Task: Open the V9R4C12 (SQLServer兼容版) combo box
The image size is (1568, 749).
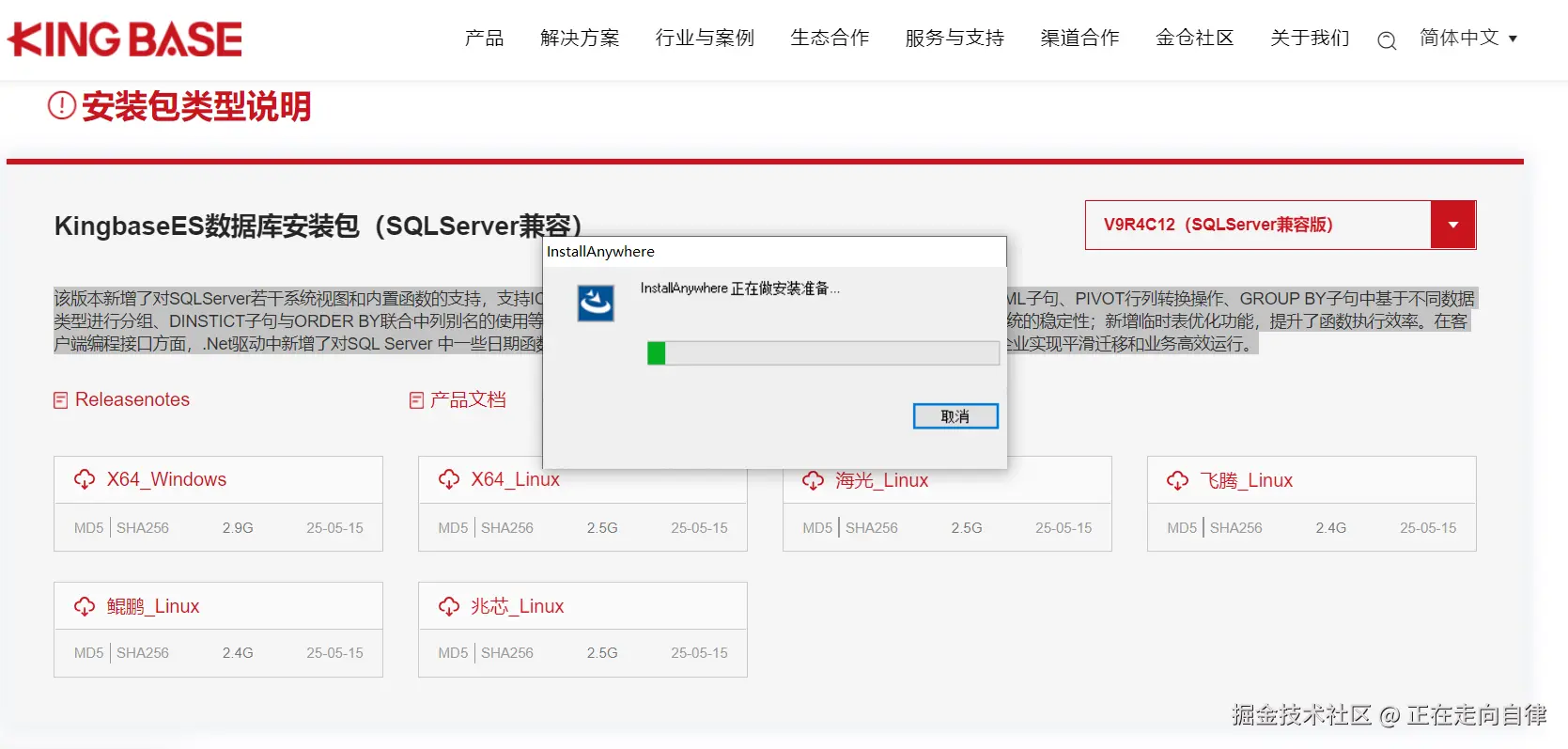Action: point(1281,225)
